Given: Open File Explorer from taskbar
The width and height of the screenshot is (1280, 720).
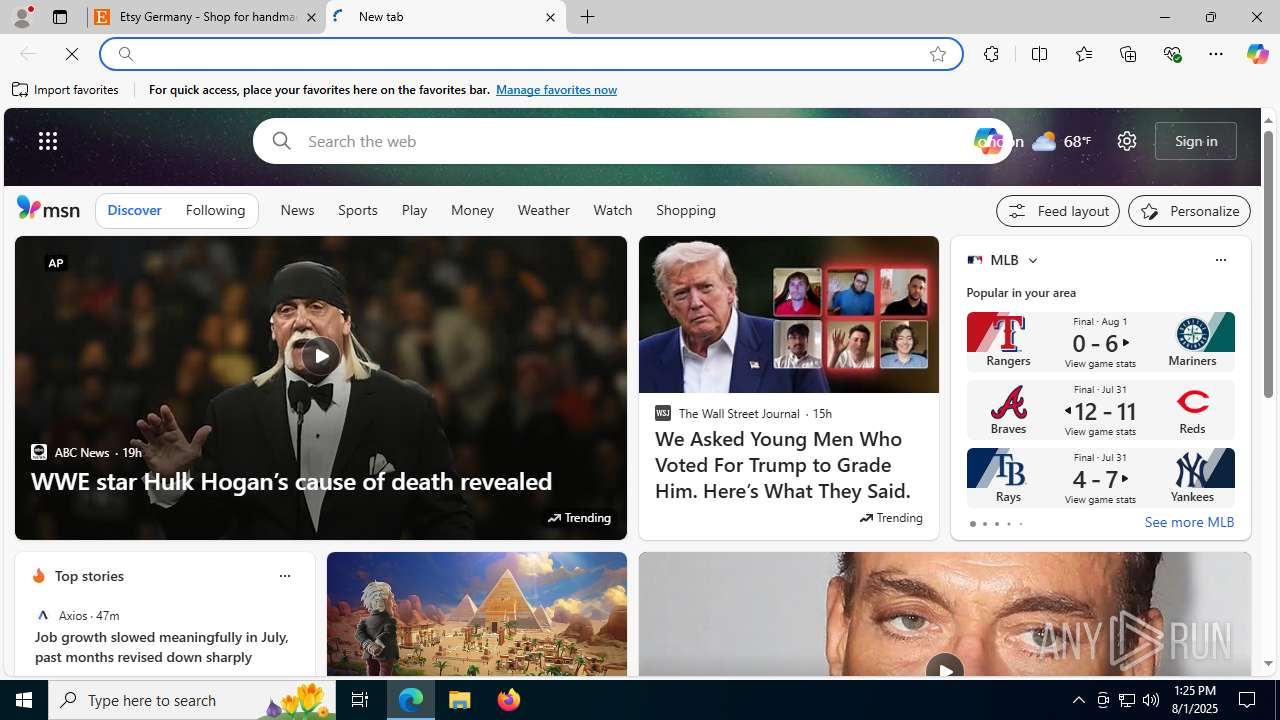Looking at the screenshot, I should 460,700.
